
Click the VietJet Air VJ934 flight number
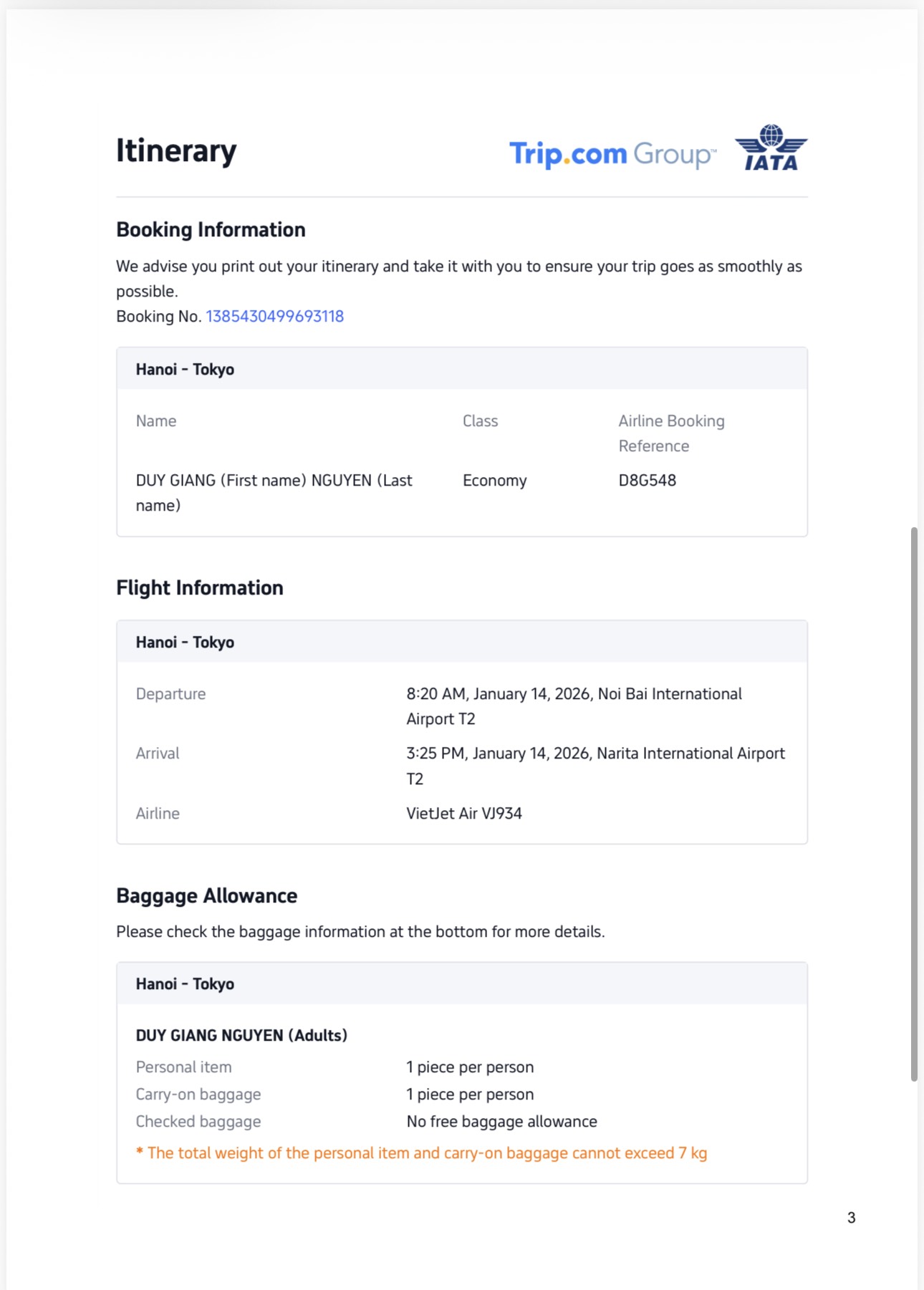tap(463, 814)
